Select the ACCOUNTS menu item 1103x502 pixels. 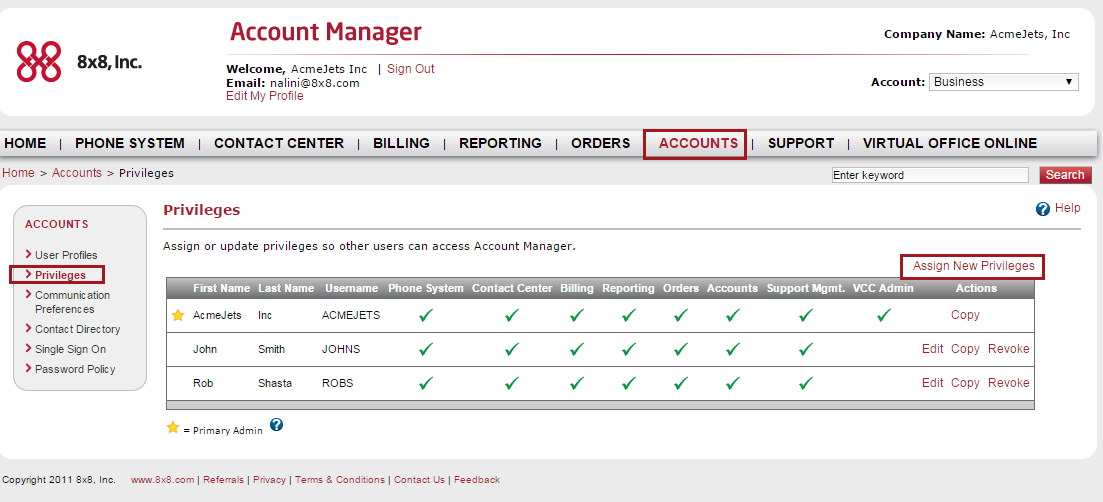698,143
